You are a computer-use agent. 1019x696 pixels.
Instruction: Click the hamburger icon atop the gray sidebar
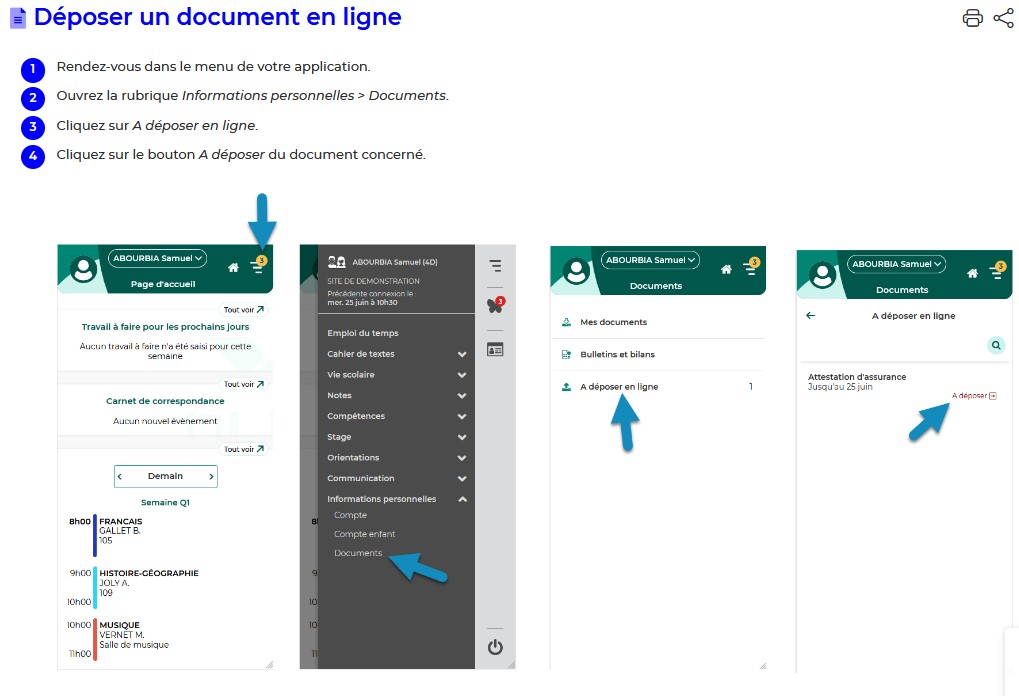495,266
